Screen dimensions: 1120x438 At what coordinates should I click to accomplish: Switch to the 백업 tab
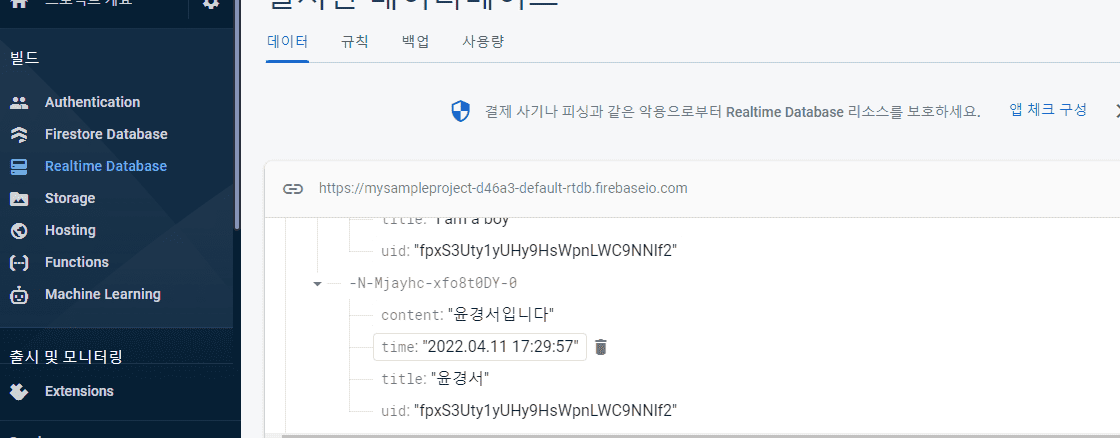click(x=416, y=41)
